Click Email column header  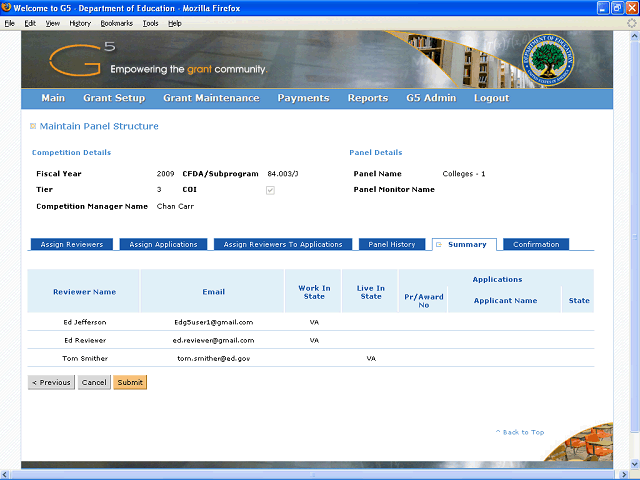coord(213,292)
